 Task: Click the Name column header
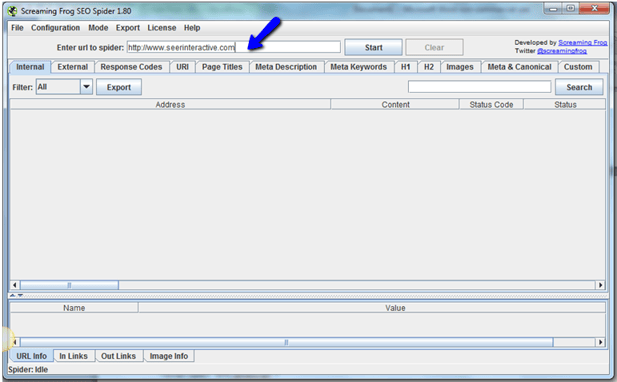(x=74, y=308)
